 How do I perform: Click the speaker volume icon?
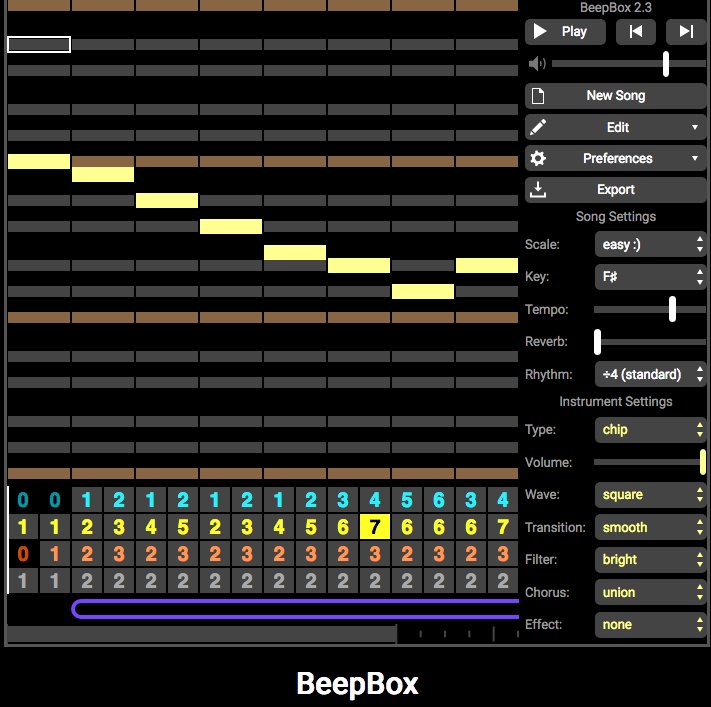[537, 64]
